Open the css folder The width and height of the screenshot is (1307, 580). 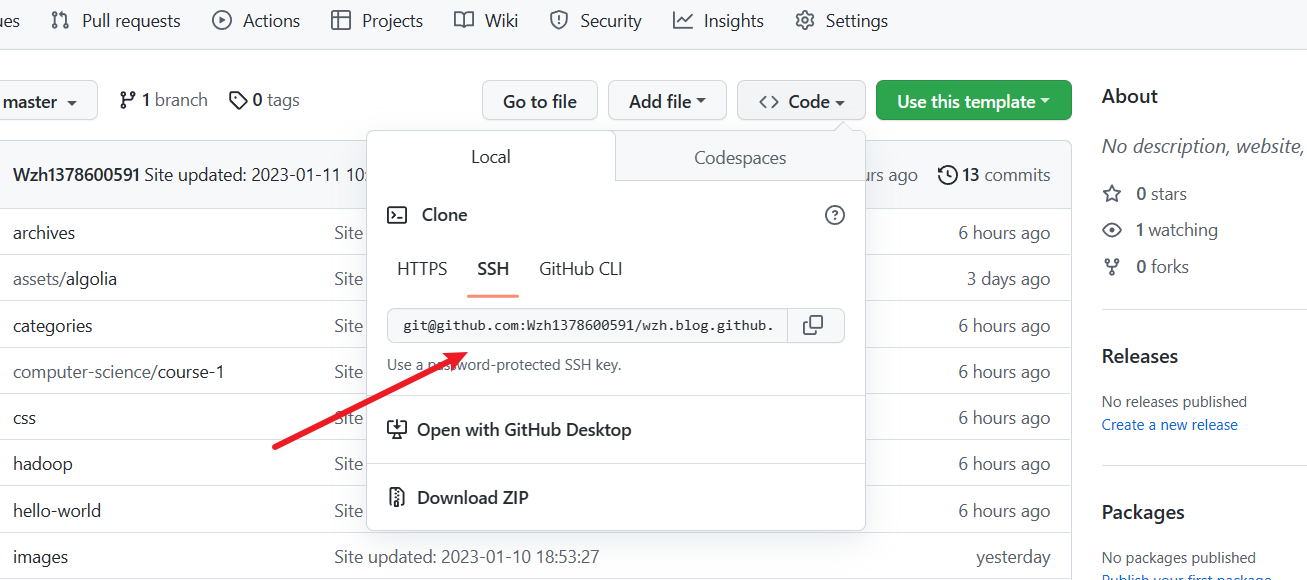(x=24, y=418)
